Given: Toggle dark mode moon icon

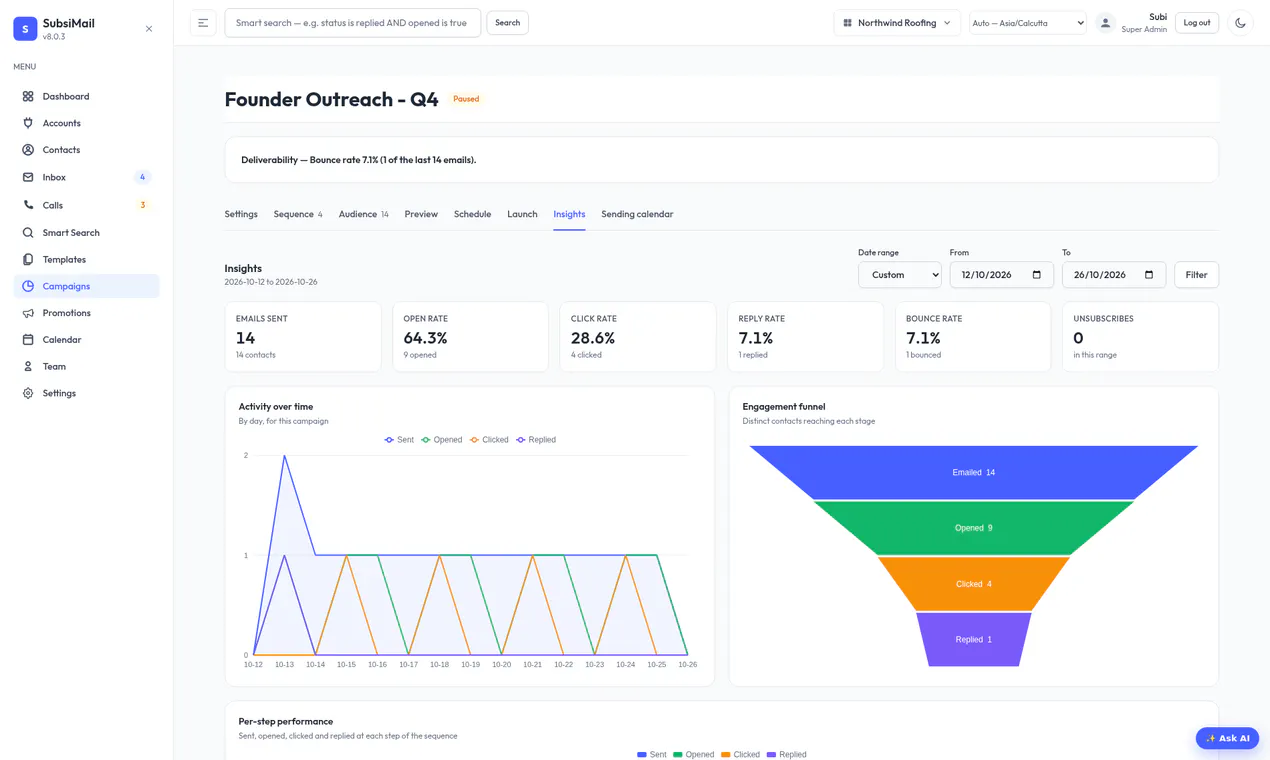Looking at the screenshot, I should [1240, 23].
